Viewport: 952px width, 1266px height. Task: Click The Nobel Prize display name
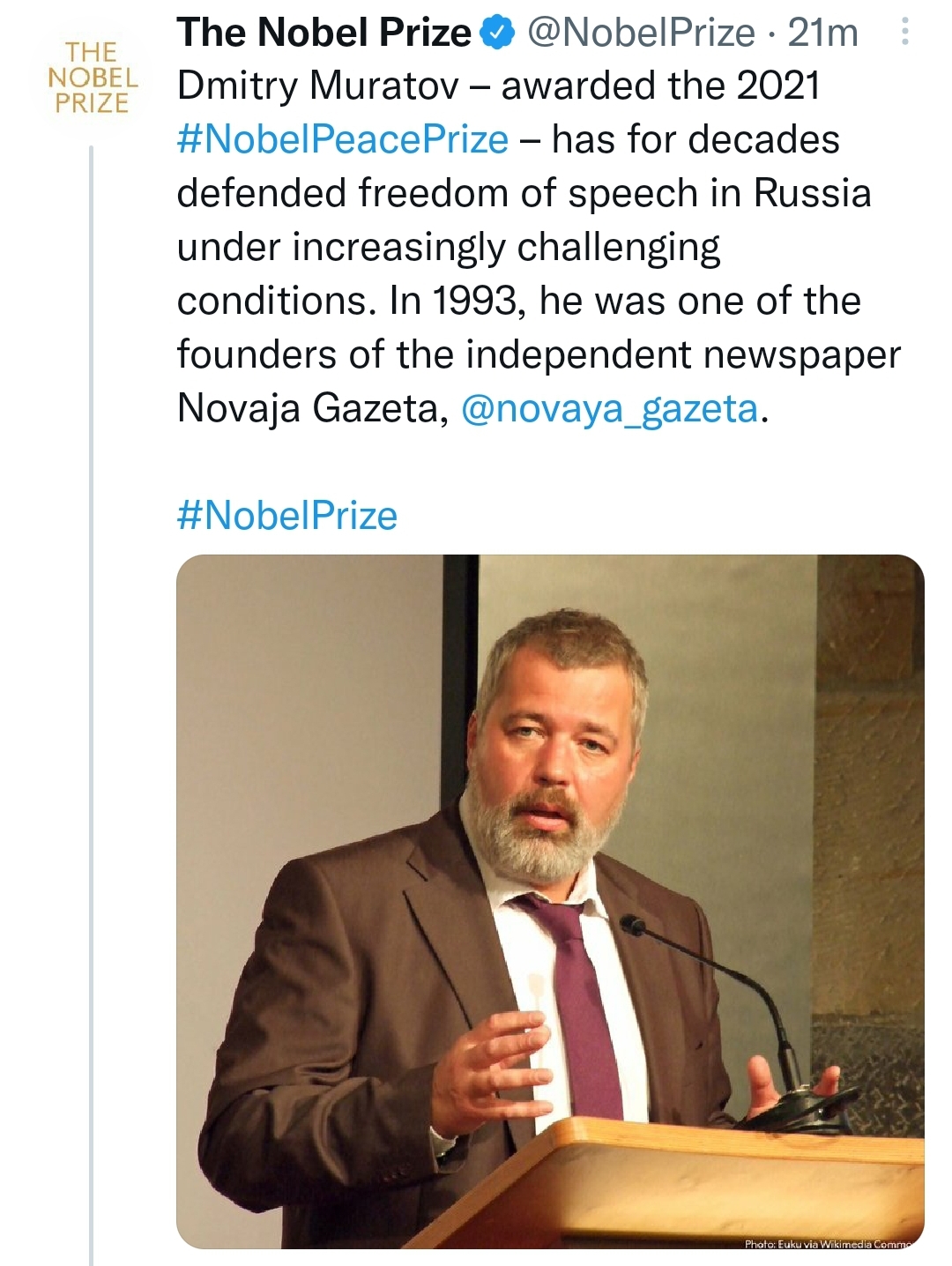(x=324, y=34)
